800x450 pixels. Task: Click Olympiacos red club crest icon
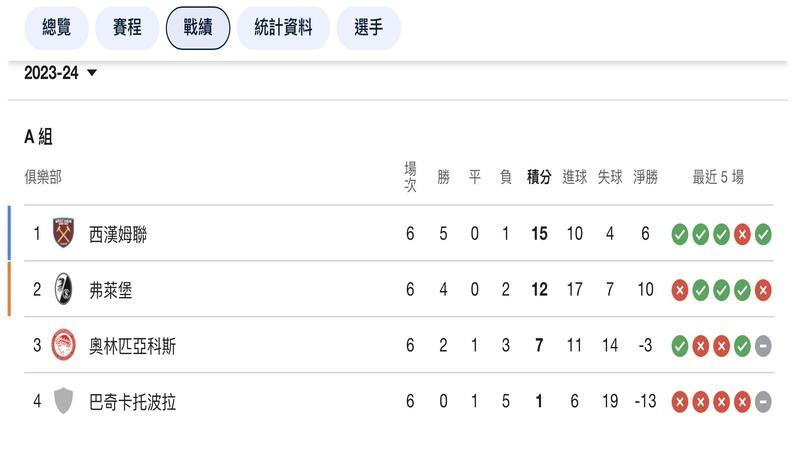click(x=63, y=345)
